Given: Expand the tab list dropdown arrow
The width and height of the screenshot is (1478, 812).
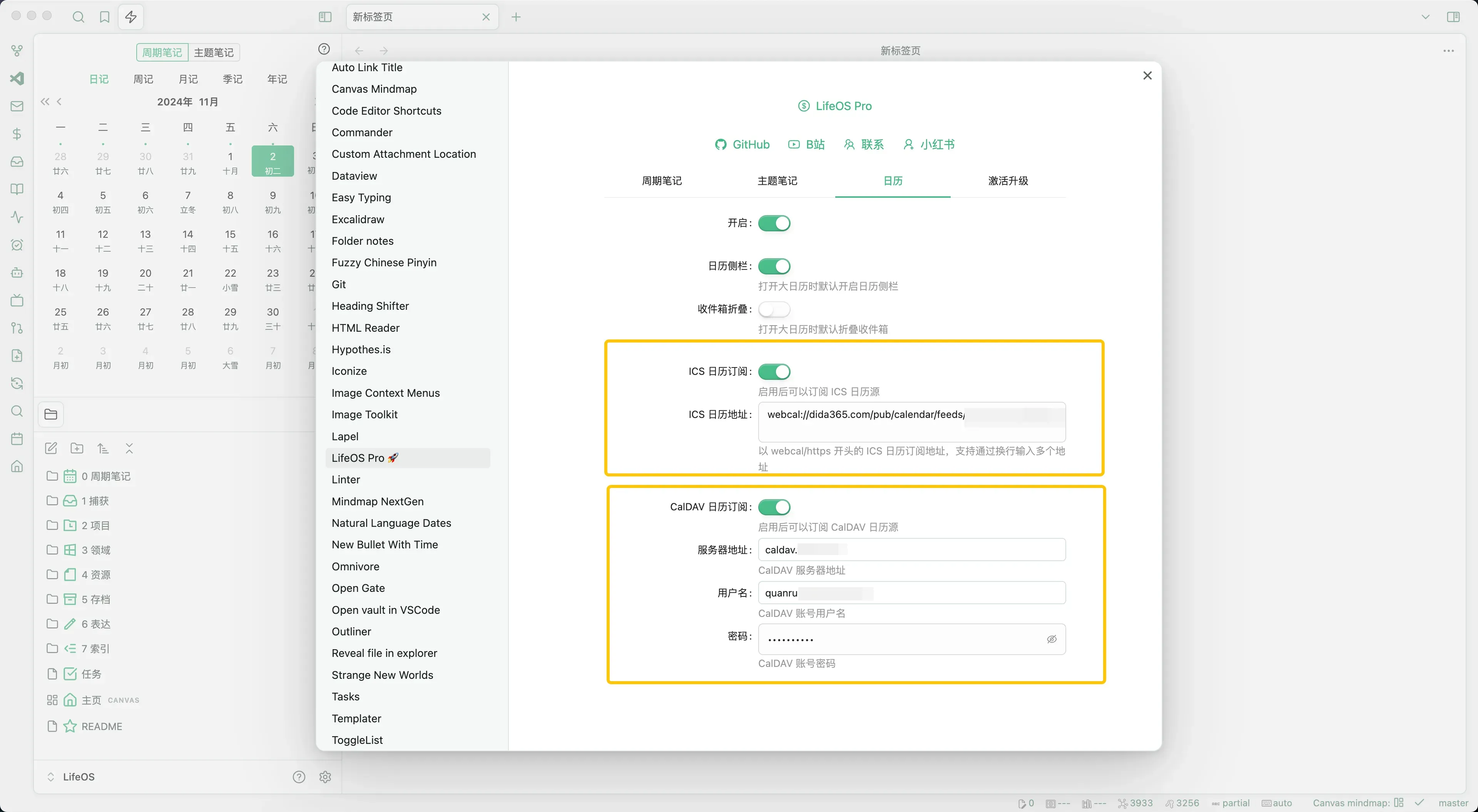Looking at the screenshot, I should tap(1425, 17).
